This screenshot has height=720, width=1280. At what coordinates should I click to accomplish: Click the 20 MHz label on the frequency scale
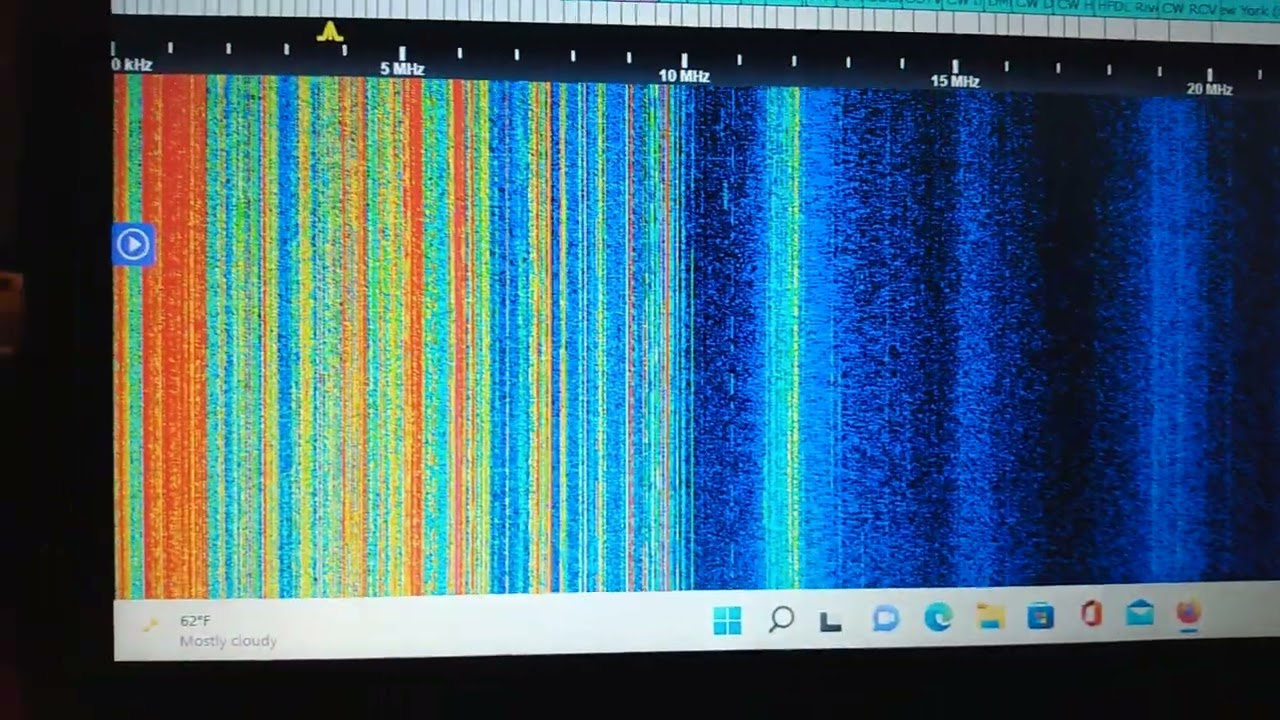1209,89
